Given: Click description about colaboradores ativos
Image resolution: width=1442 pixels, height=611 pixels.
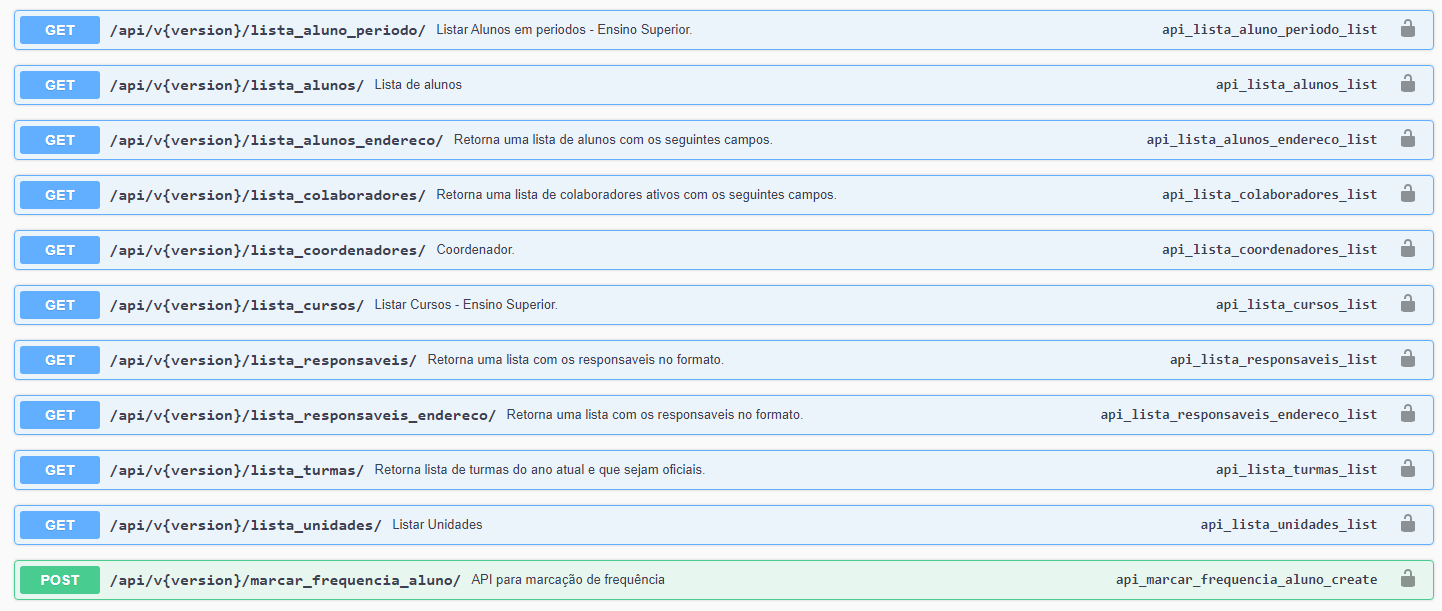Looking at the screenshot, I should [636, 195].
